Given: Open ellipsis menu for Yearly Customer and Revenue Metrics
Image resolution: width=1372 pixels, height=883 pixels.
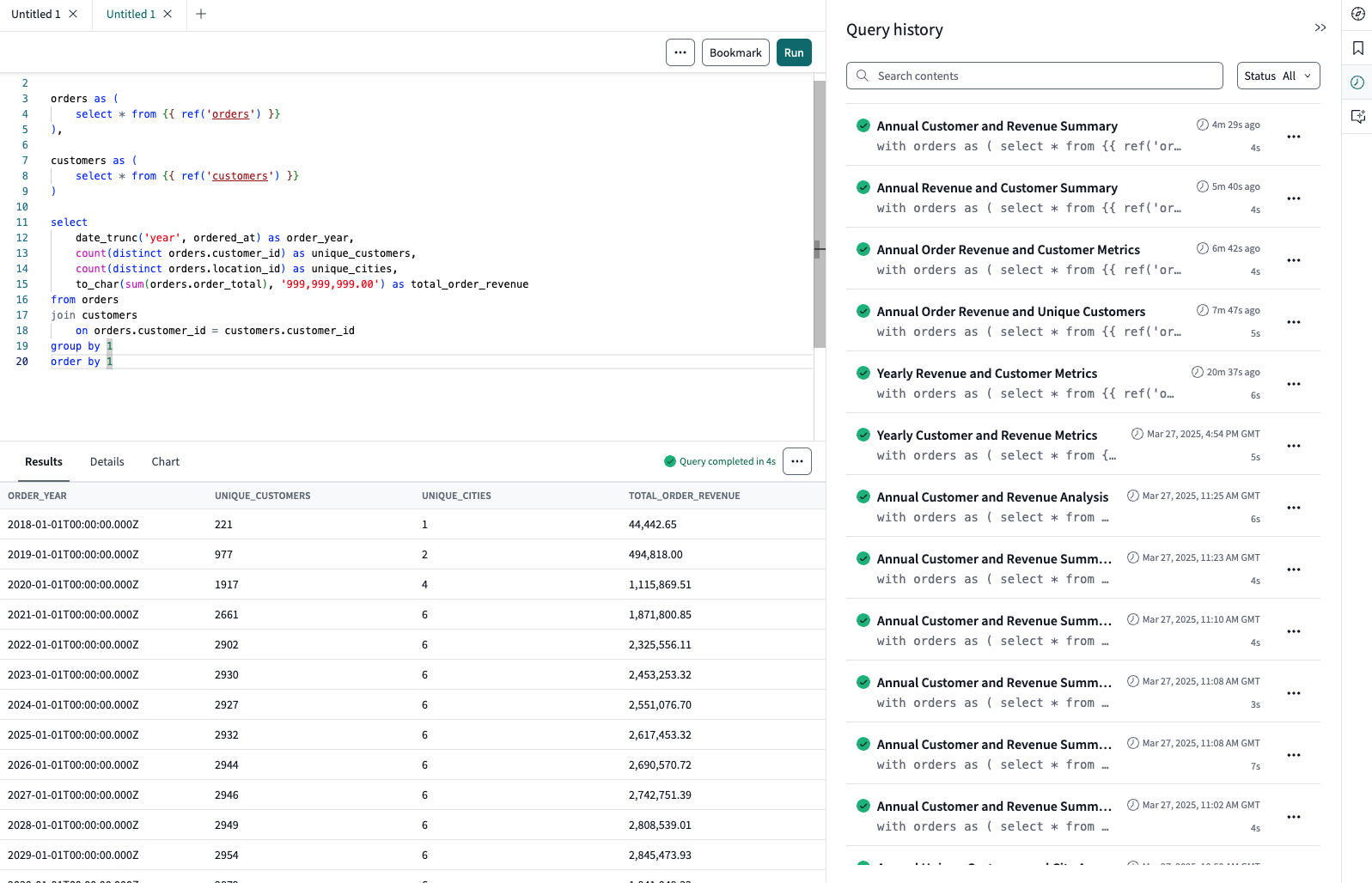Looking at the screenshot, I should [1293, 446].
